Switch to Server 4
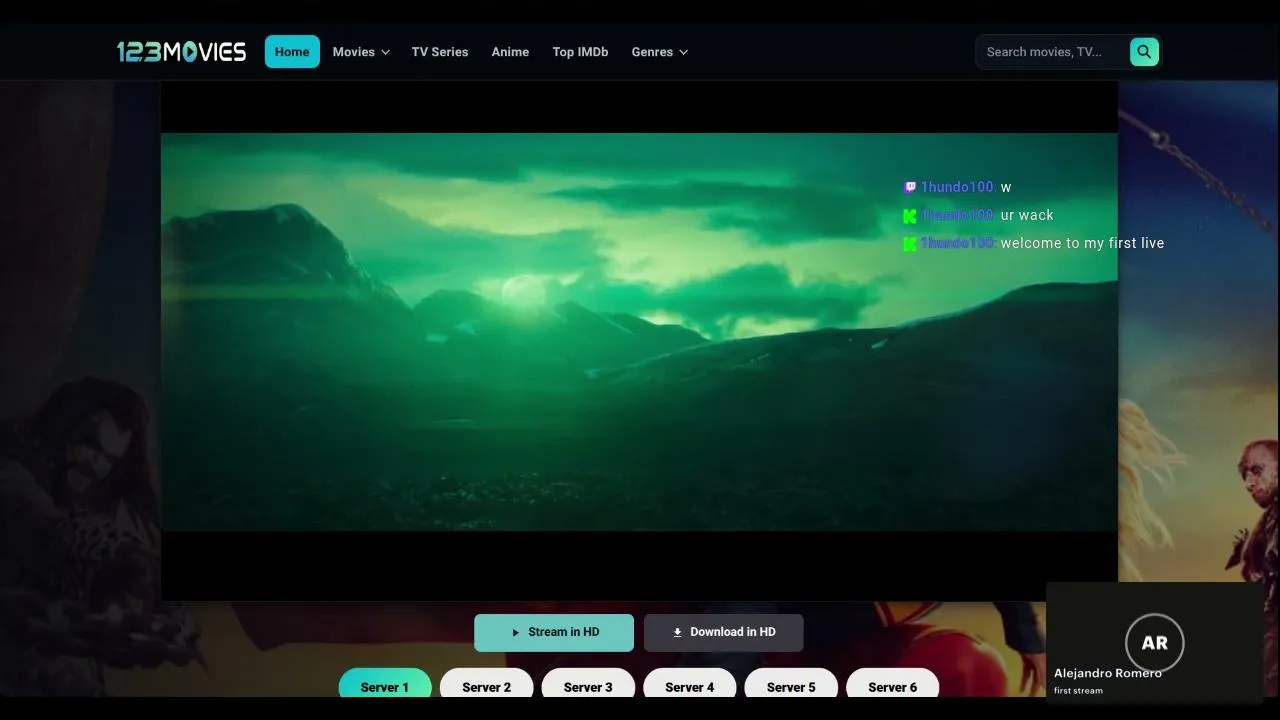 [690, 685]
